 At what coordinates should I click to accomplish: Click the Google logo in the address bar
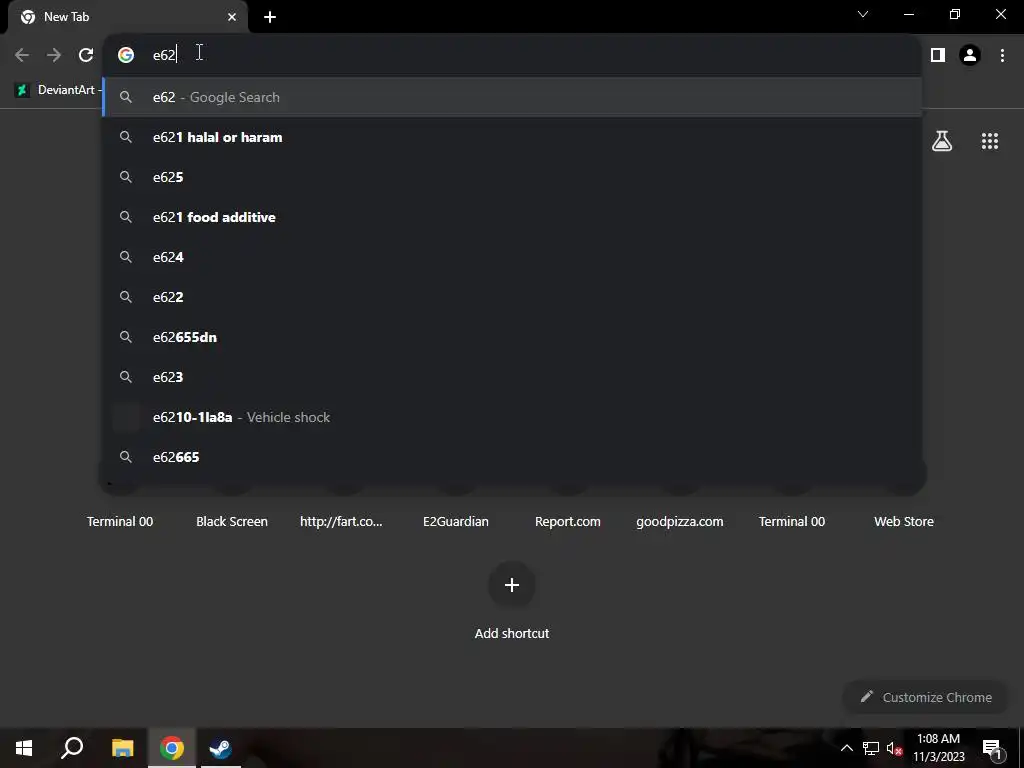[126, 55]
